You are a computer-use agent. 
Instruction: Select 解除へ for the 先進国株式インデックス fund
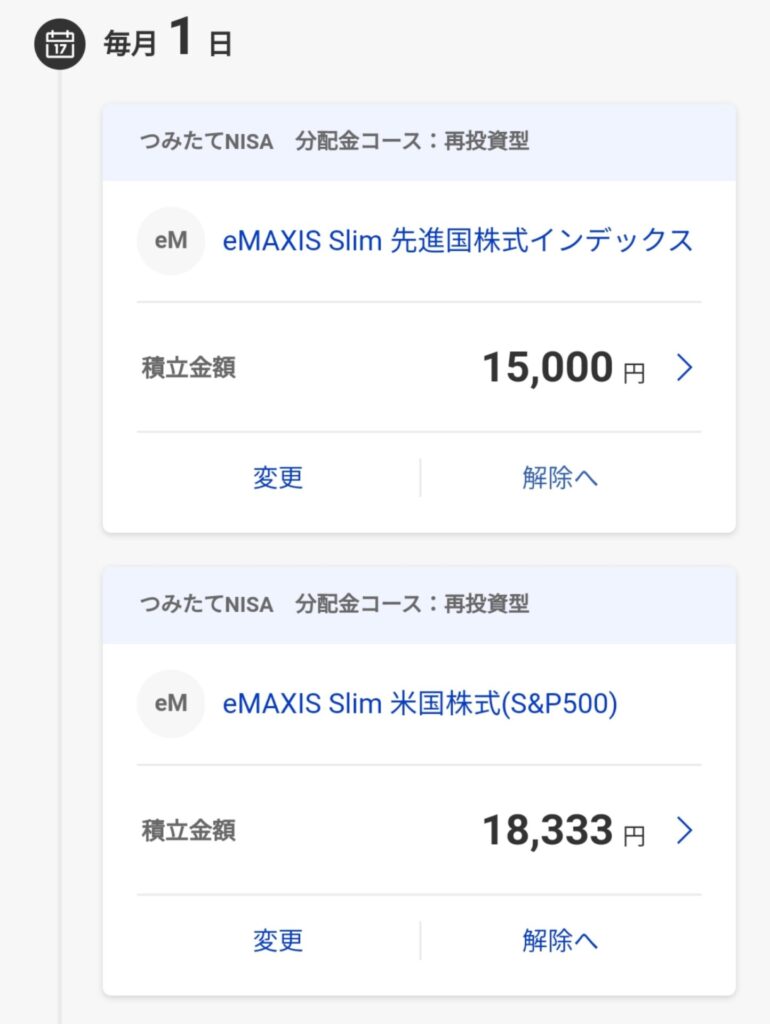[x=560, y=478]
